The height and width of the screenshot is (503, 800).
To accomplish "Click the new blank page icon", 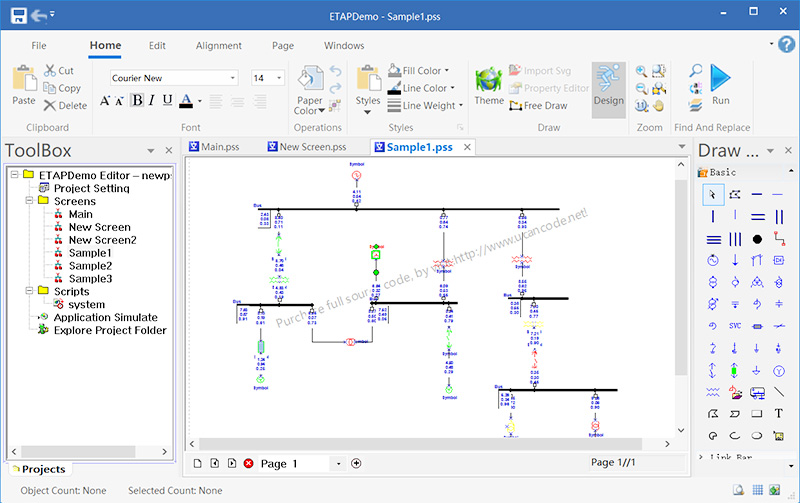I will [198, 463].
